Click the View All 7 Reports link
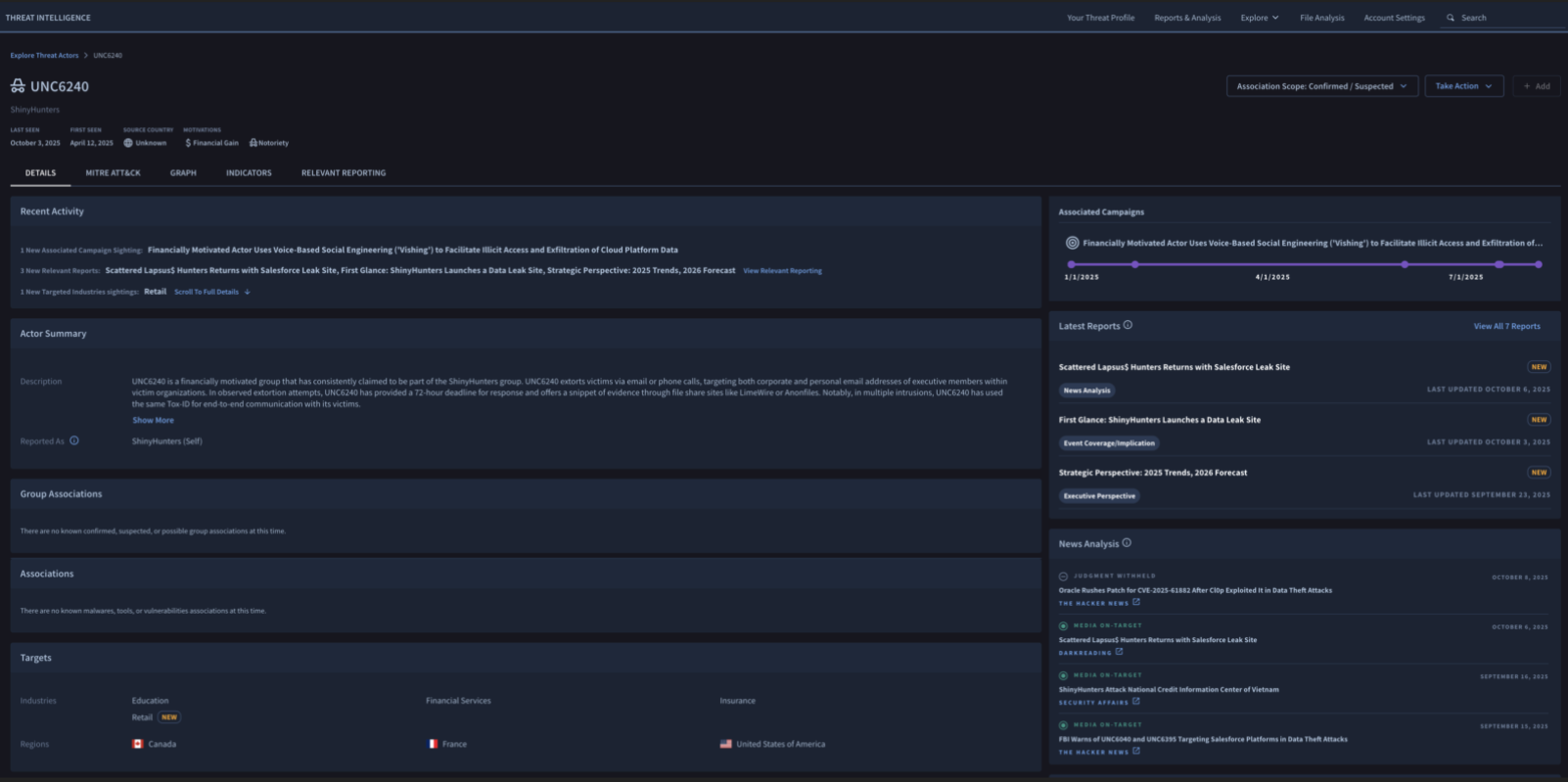 coord(1506,326)
